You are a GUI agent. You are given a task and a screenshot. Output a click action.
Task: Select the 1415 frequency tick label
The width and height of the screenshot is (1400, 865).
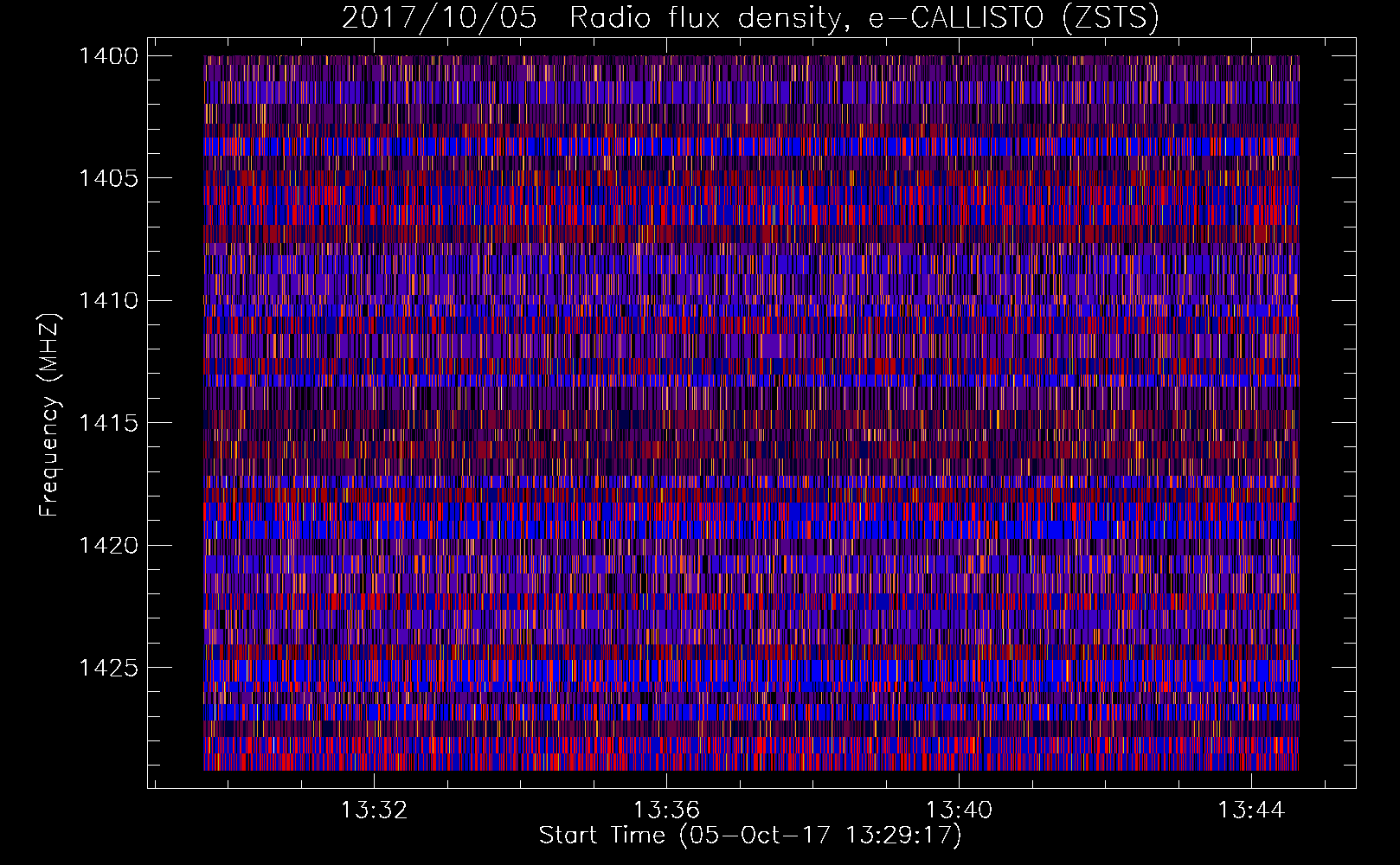click(108, 423)
